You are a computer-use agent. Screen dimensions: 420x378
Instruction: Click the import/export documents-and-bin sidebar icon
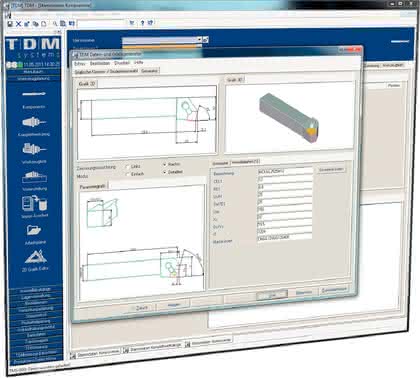pos(35,203)
